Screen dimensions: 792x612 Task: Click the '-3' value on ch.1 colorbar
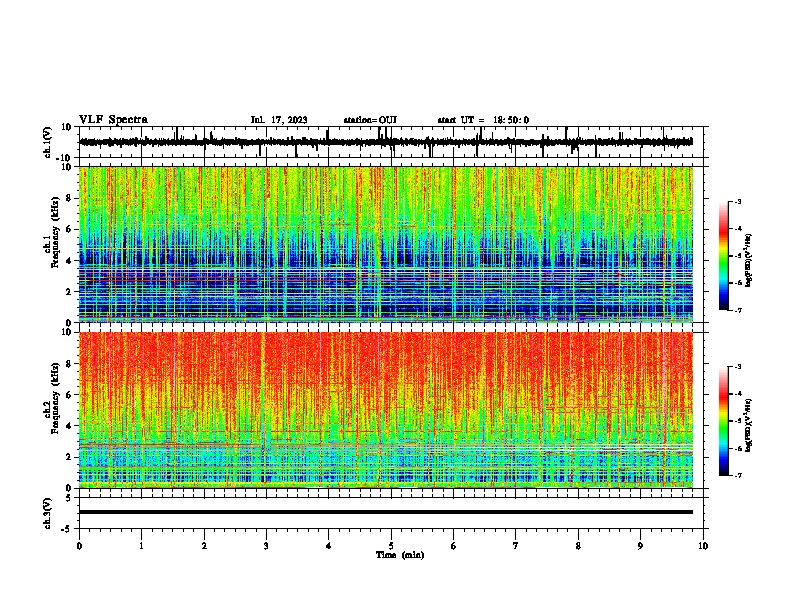coord(738,201)
